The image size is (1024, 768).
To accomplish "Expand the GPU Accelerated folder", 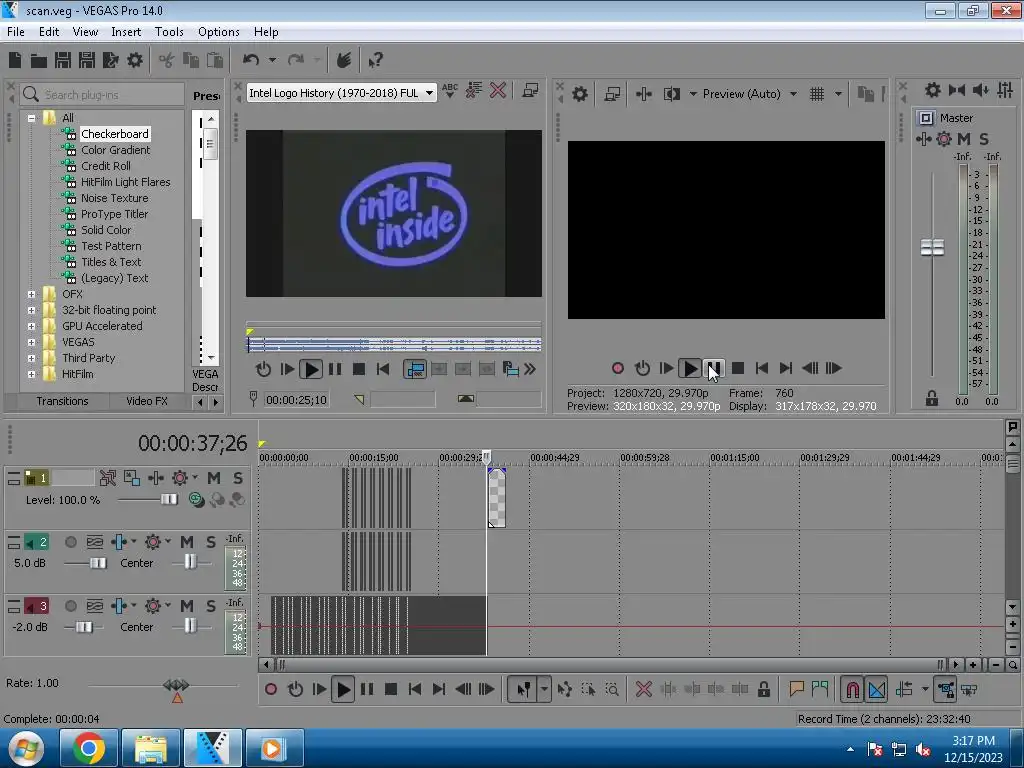I will point(31,327).
